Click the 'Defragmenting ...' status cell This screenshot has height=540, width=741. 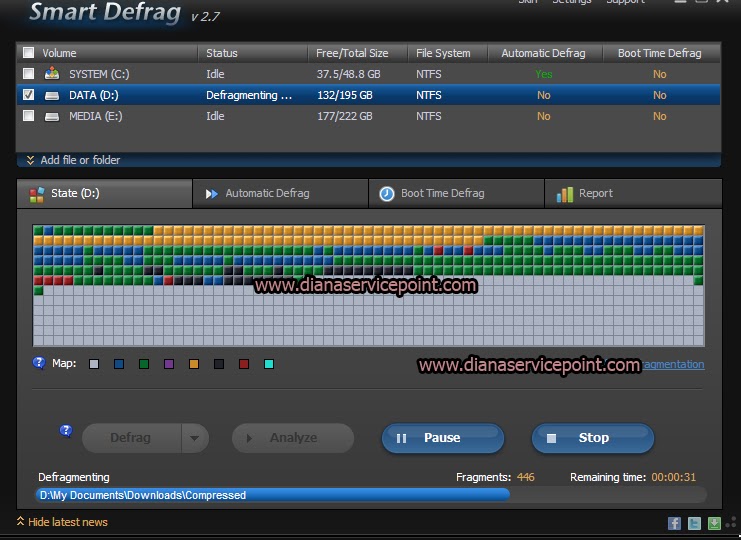249,95
